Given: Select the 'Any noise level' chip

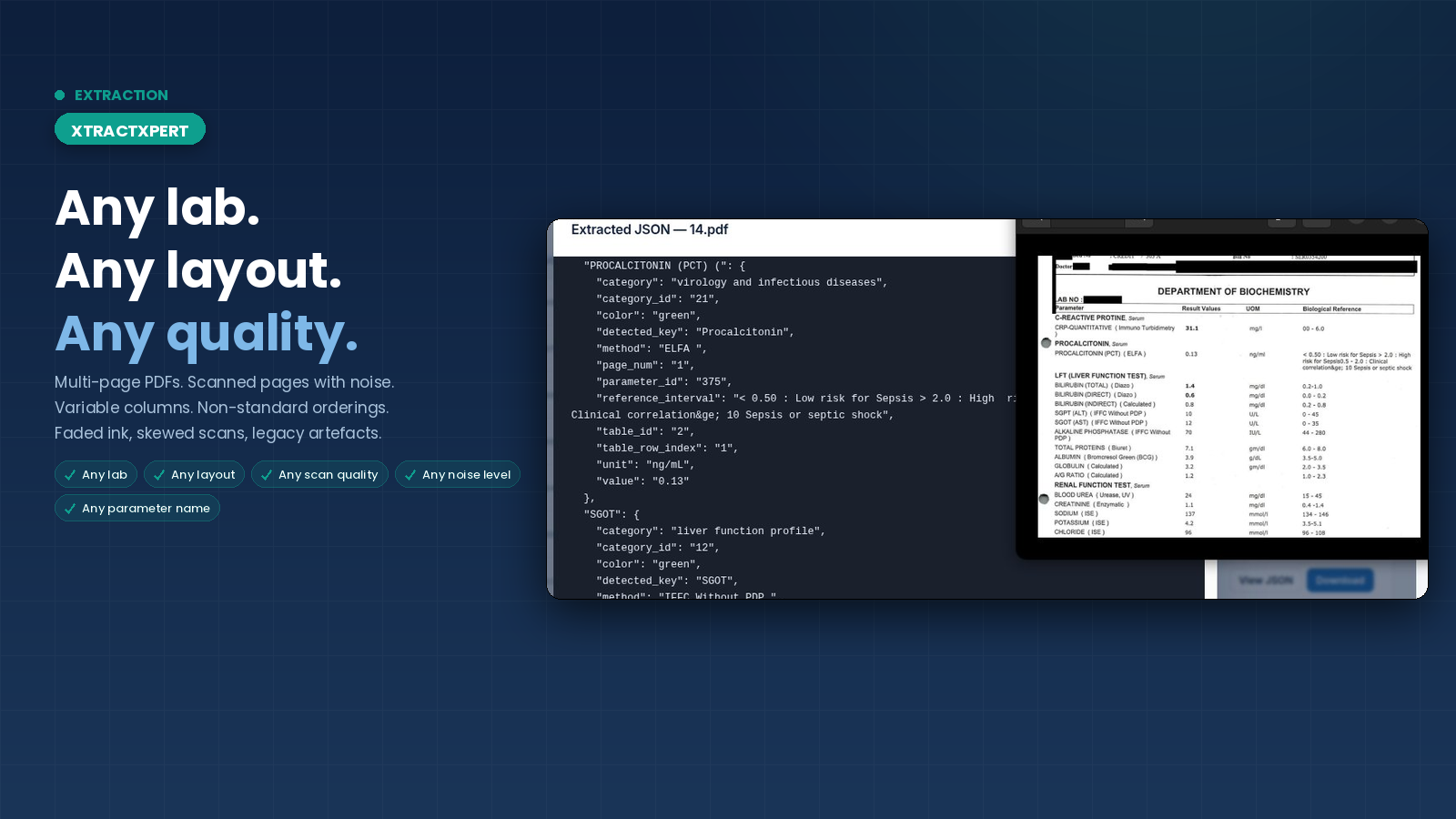Looking at the screenshot, I should click(458, 474).
